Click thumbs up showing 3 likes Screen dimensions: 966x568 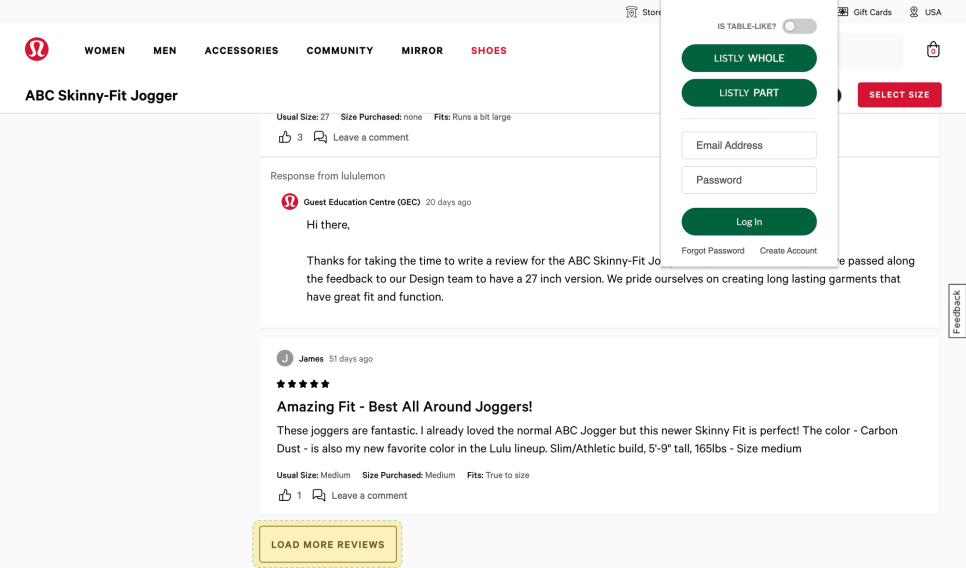[285, 137]
